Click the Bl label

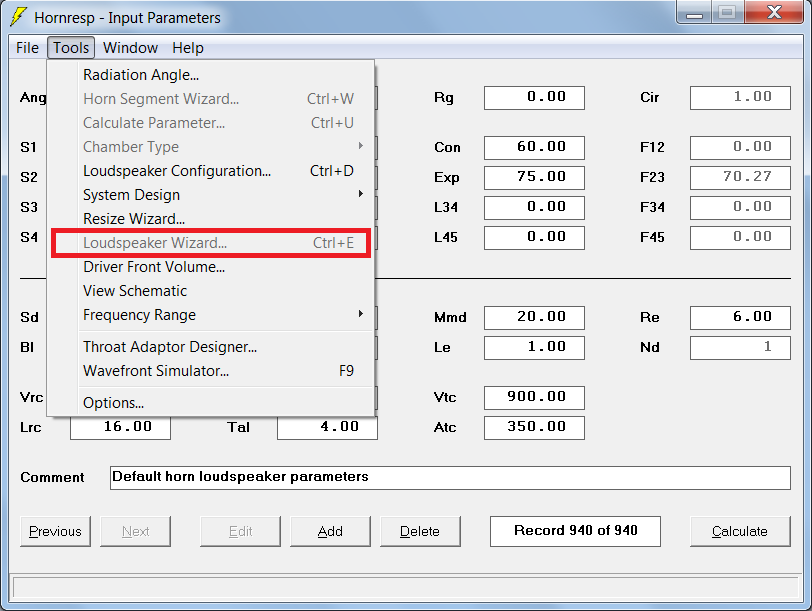coord(27,347)
